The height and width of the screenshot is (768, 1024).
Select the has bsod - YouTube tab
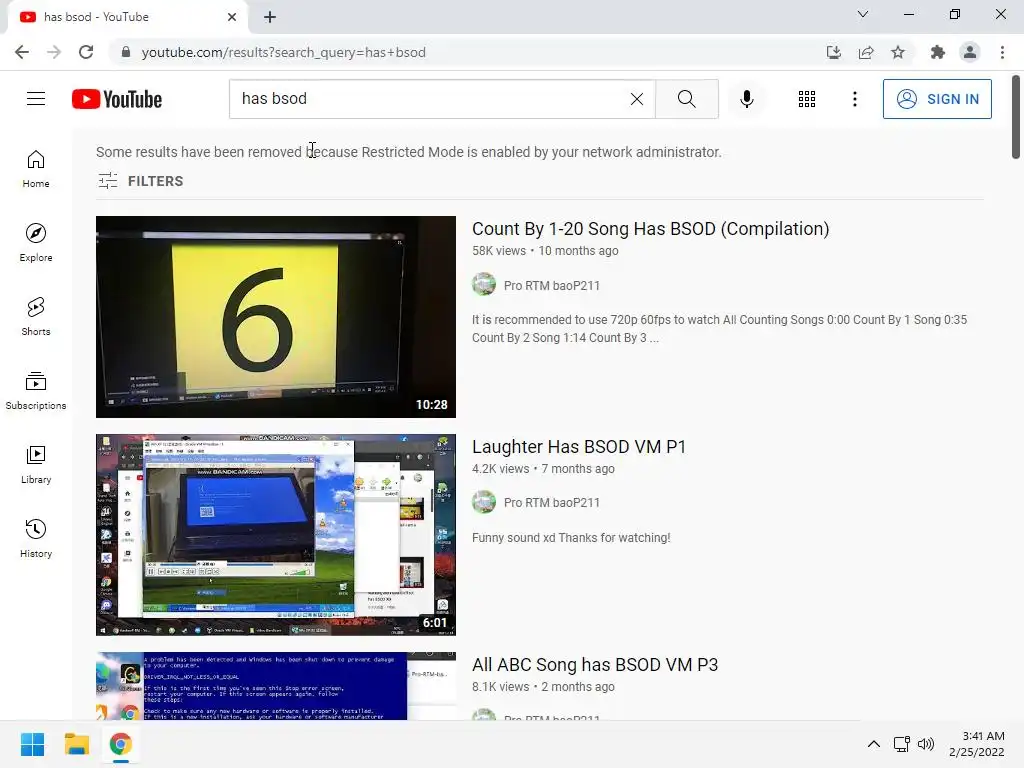127,17
